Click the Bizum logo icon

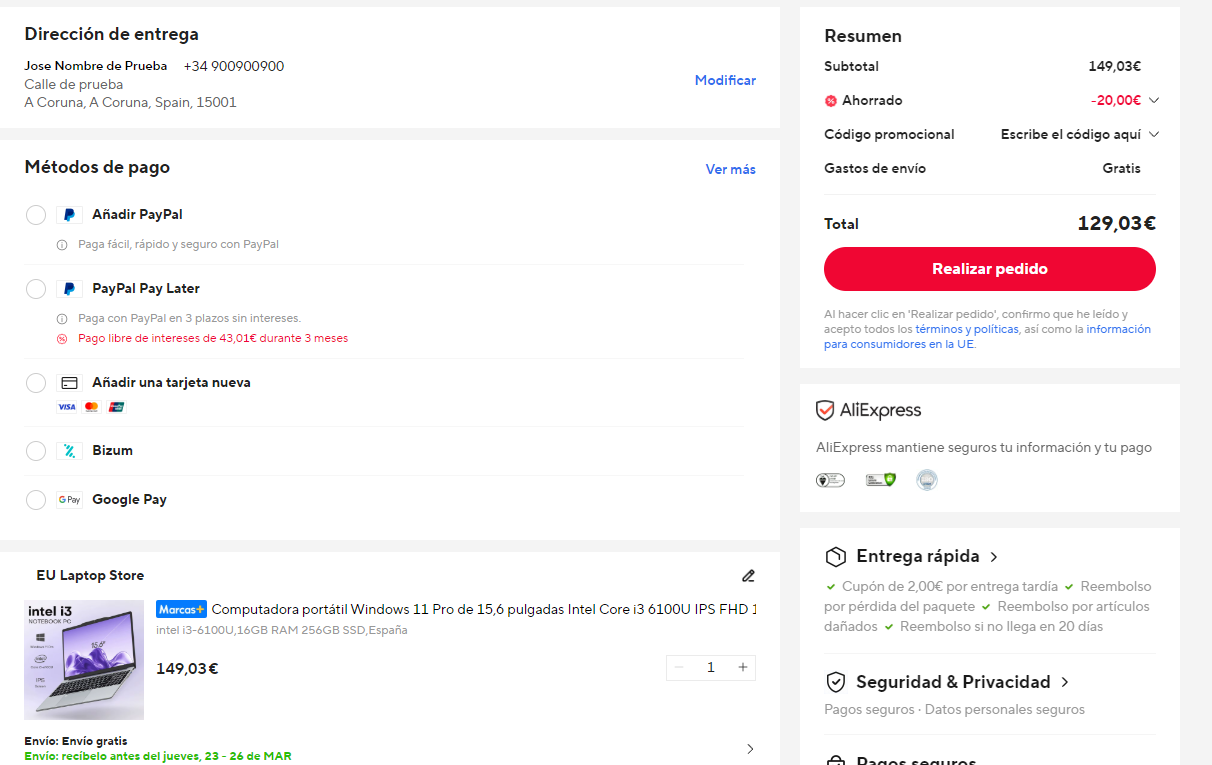[x=69, y=451]
